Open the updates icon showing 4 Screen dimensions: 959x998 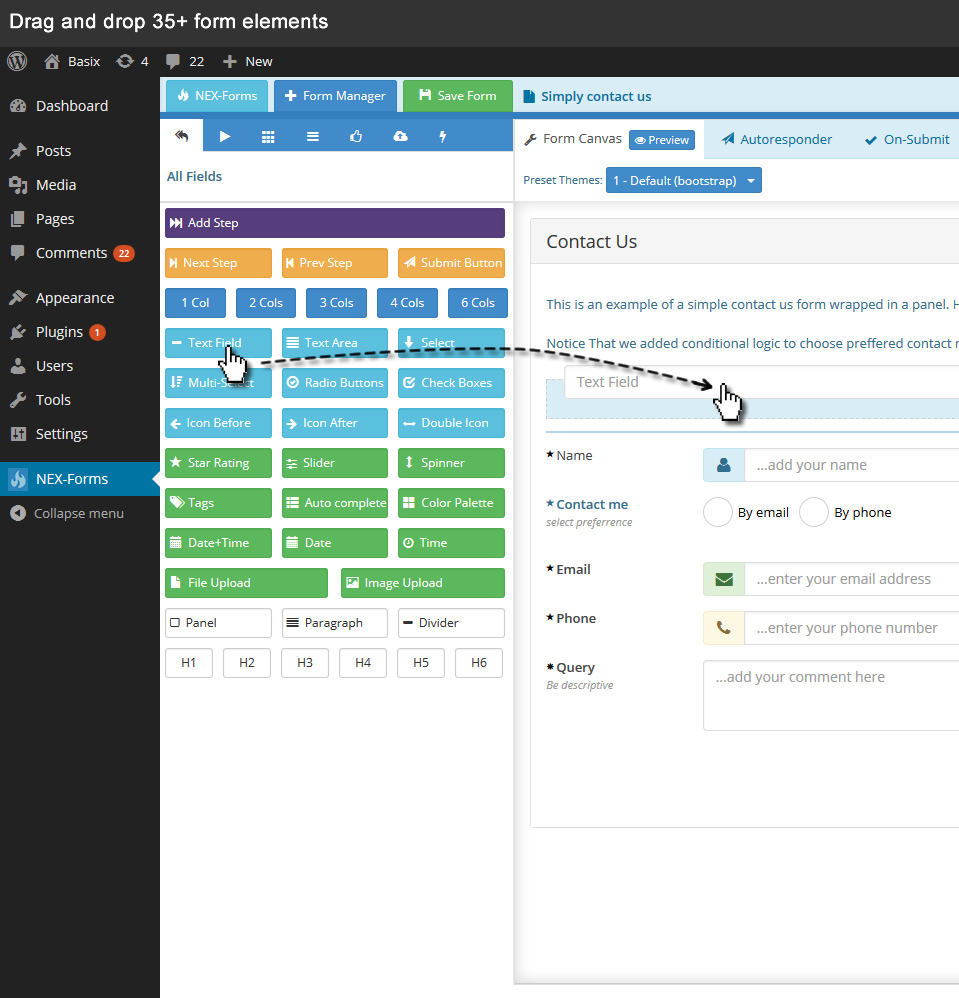pos(132,62)
